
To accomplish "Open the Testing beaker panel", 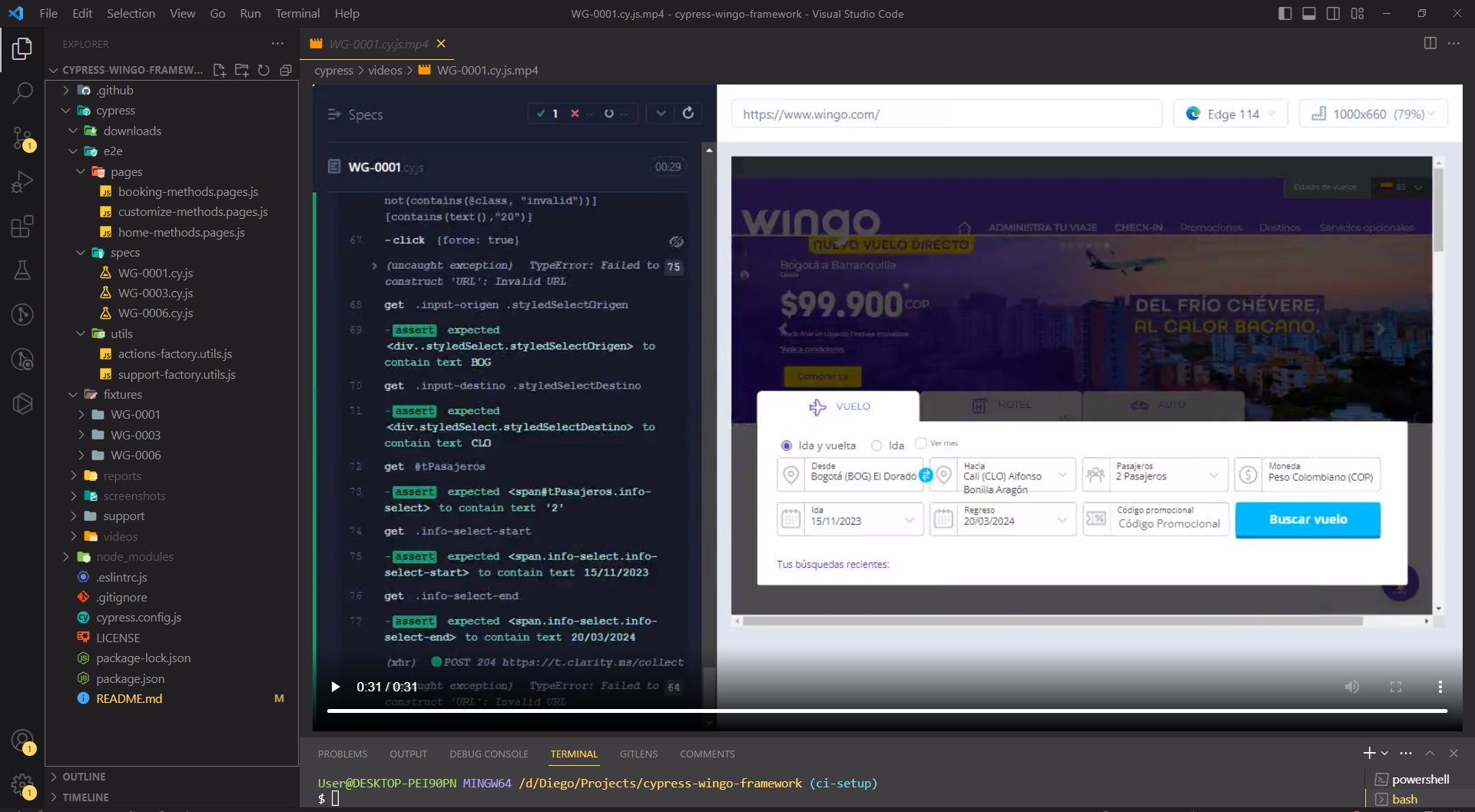I will (x=22, y=270).
